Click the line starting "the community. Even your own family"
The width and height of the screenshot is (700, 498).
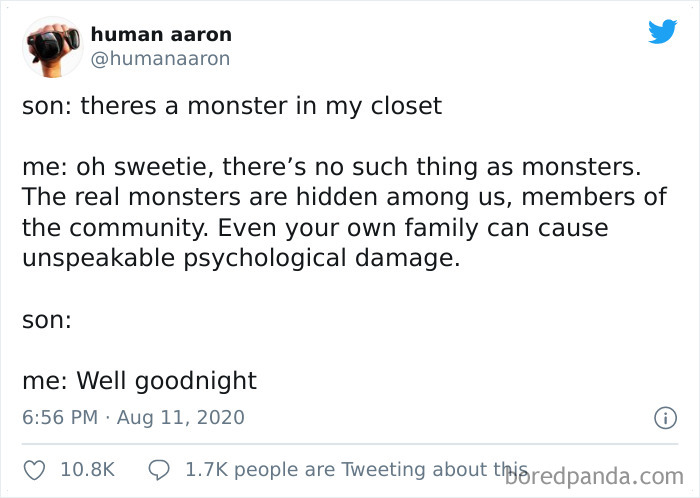[315, 227]
